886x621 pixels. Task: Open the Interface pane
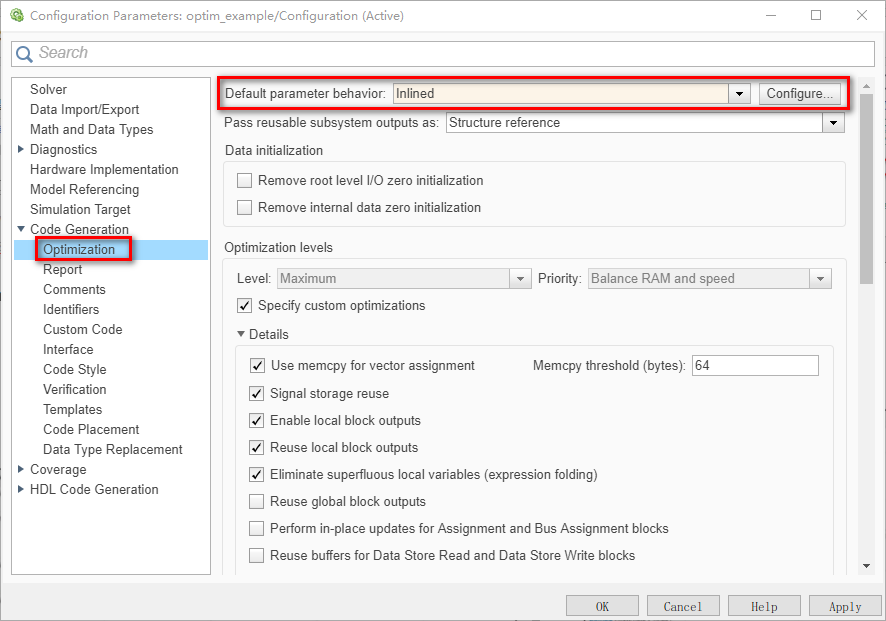pos(68,349)
